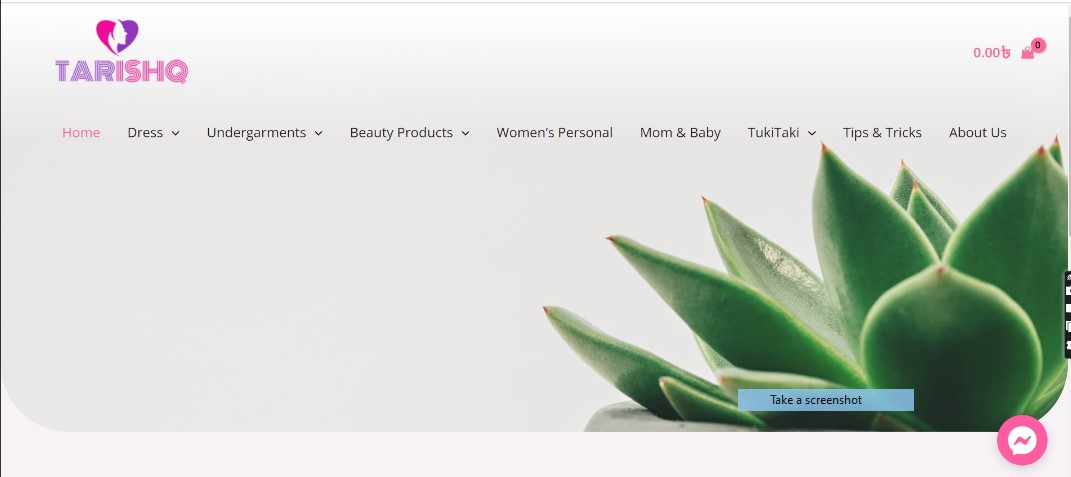The image size is (1071, 477).
Task: Expand the Beauty Products dropdown arrow
Action: (465, 133)
